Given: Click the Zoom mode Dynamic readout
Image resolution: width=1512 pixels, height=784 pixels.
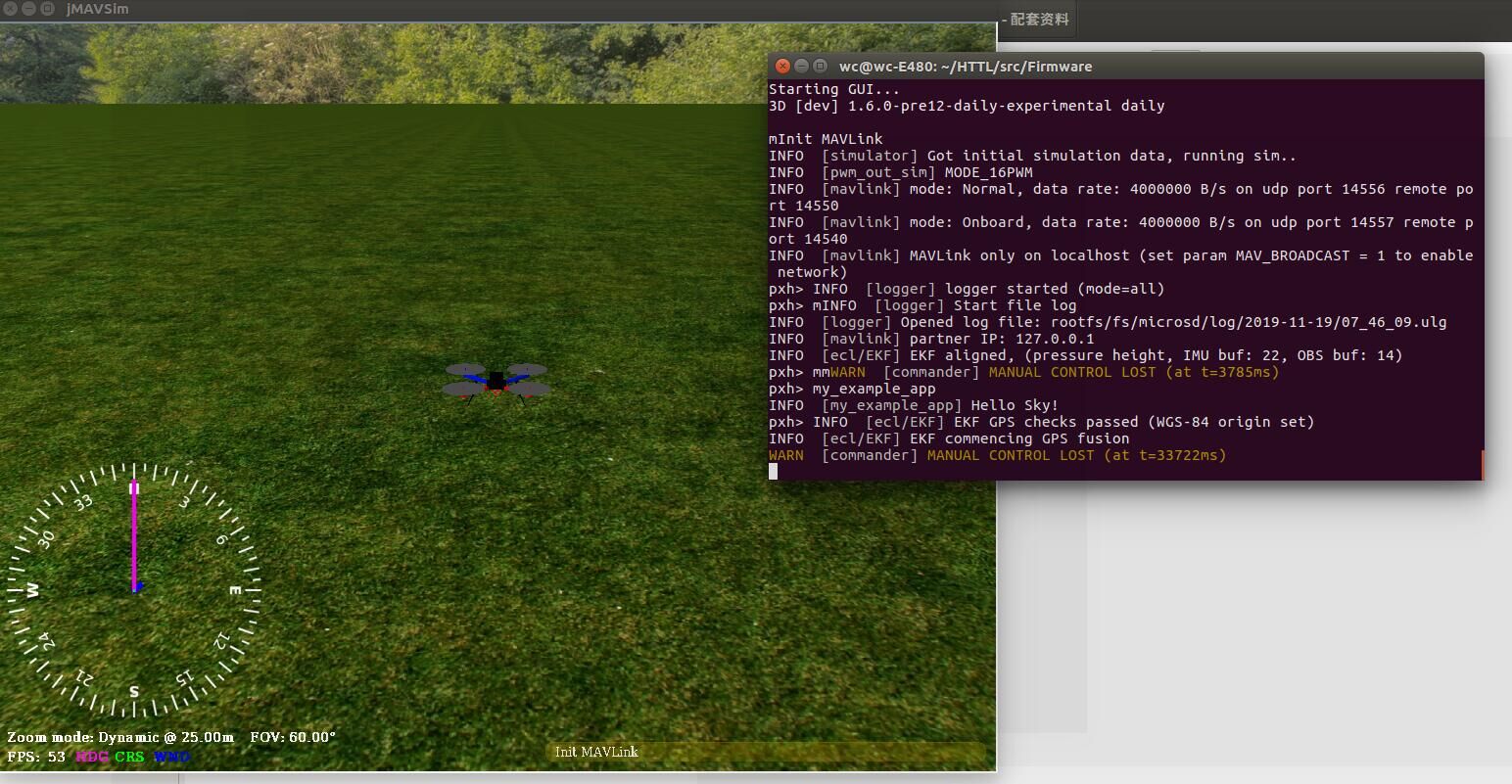Looking at the screenshot, I should coord(120,737).
